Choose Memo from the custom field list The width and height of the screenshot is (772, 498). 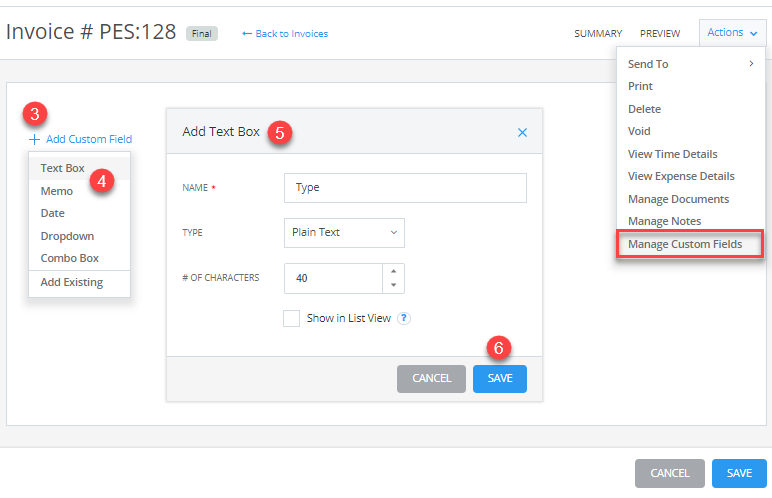(79, 191)
